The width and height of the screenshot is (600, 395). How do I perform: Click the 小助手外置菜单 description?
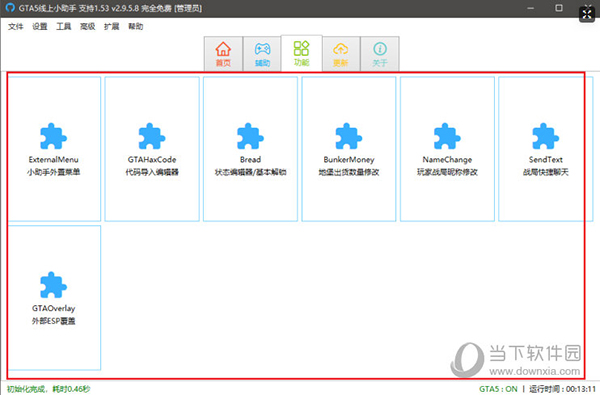(53, 172)
